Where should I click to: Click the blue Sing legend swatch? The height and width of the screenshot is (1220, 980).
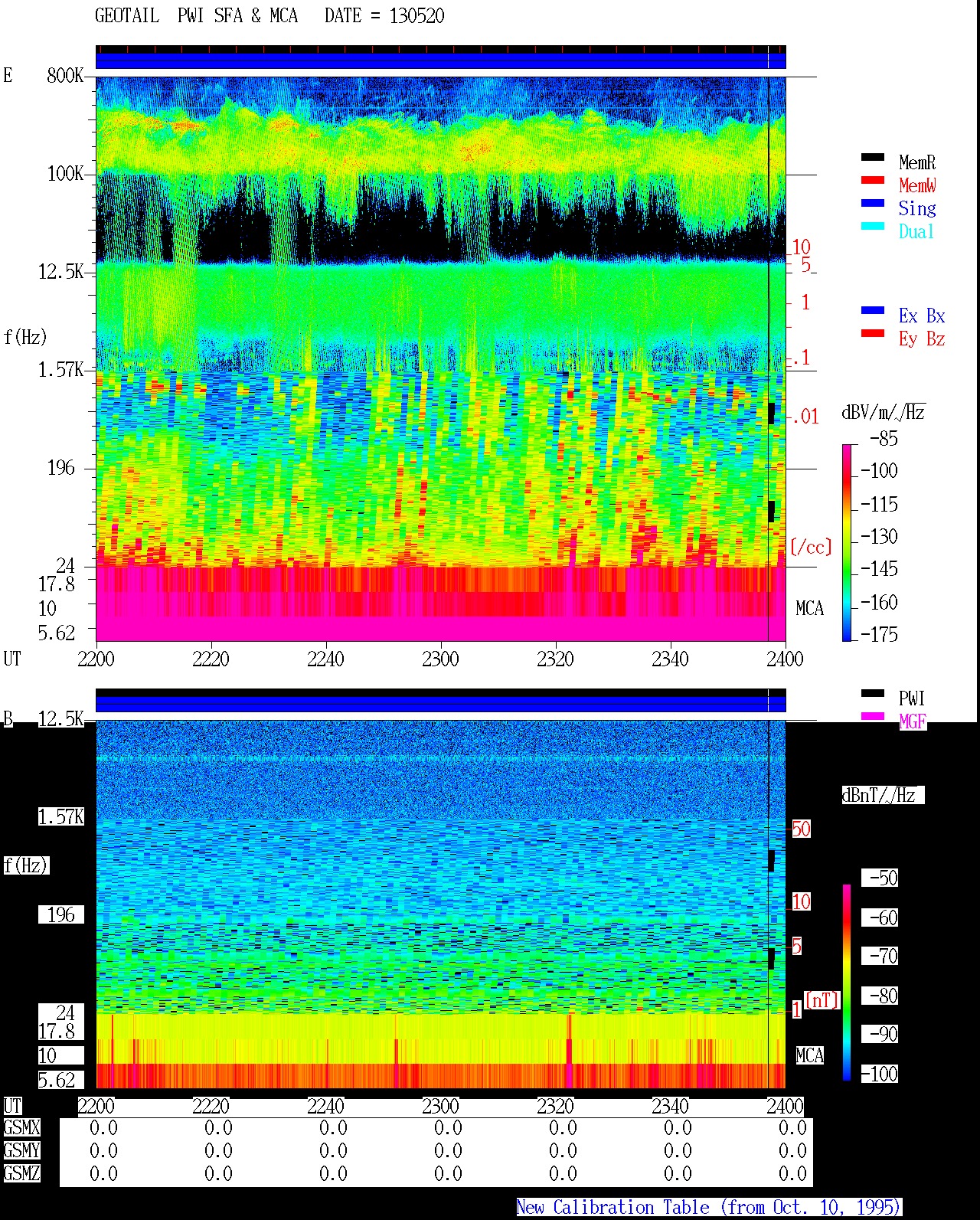point(872,204)
